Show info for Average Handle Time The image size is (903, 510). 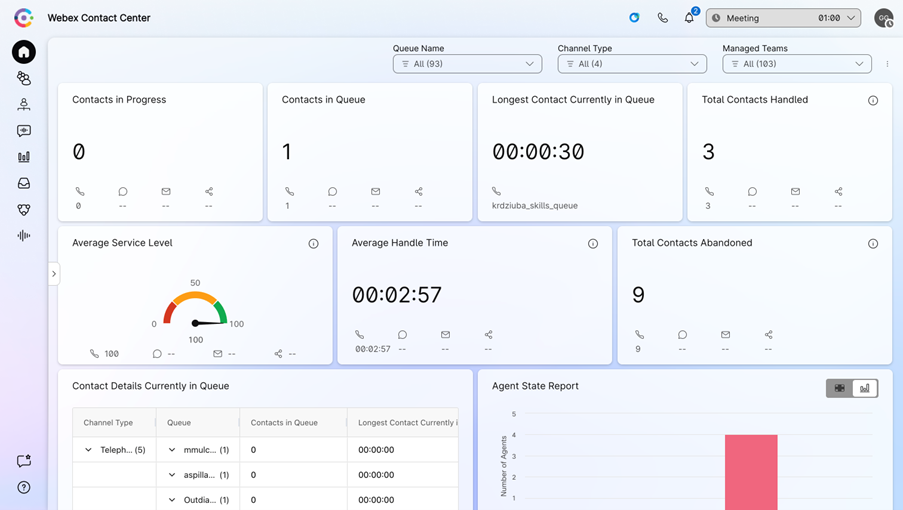[x=593, y=244]
